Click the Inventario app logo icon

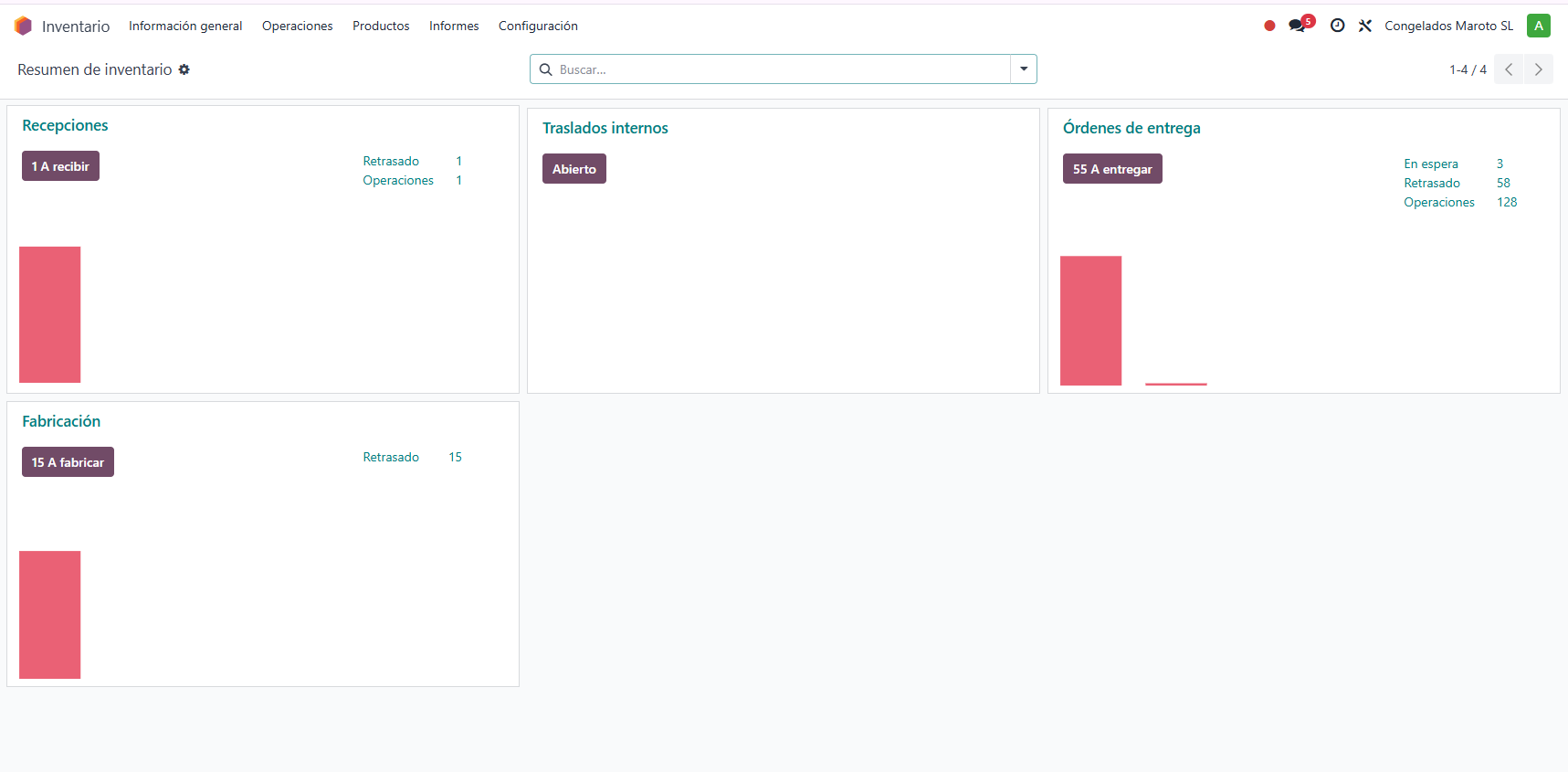click(x=23, y=26)
